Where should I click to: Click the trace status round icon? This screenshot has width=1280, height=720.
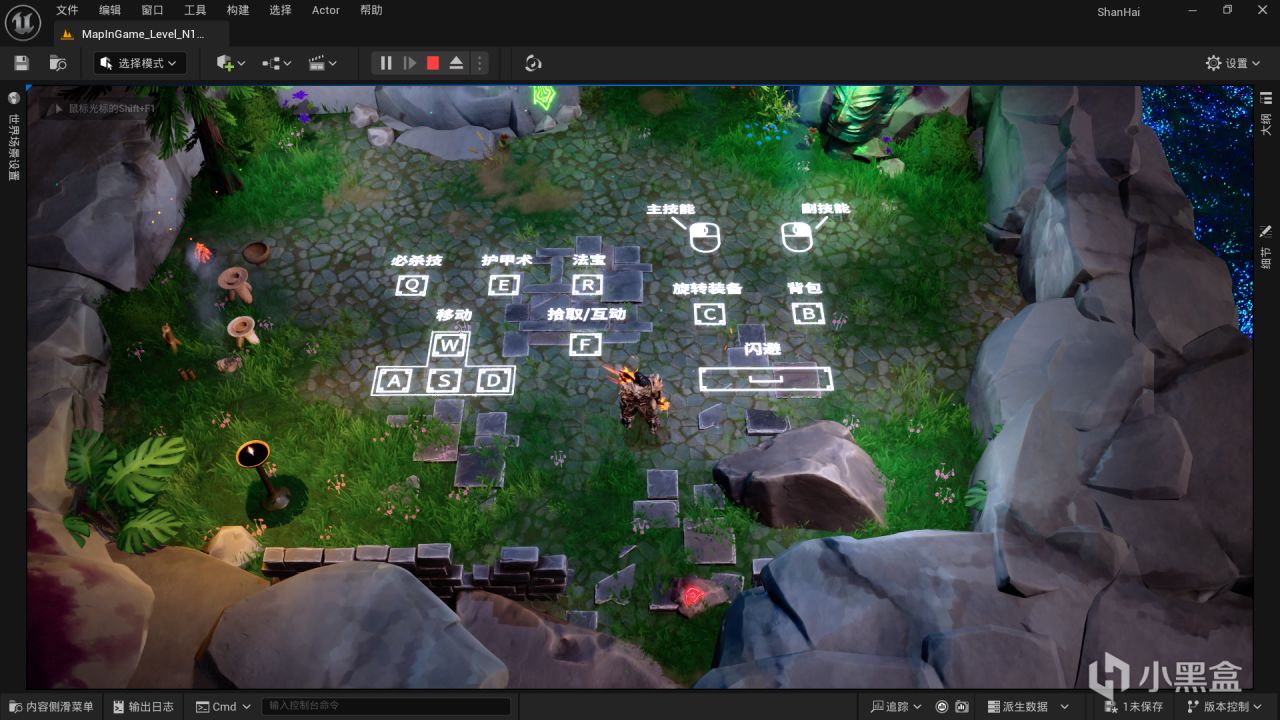(x=942, y=706)
